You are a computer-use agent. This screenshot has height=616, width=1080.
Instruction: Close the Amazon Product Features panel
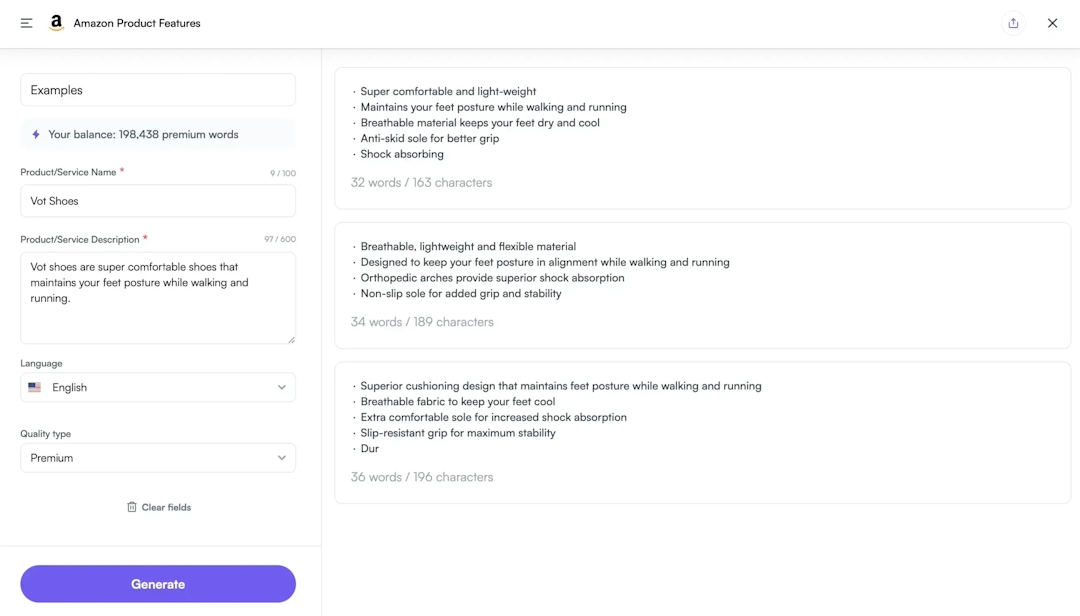pos(1052,23)
